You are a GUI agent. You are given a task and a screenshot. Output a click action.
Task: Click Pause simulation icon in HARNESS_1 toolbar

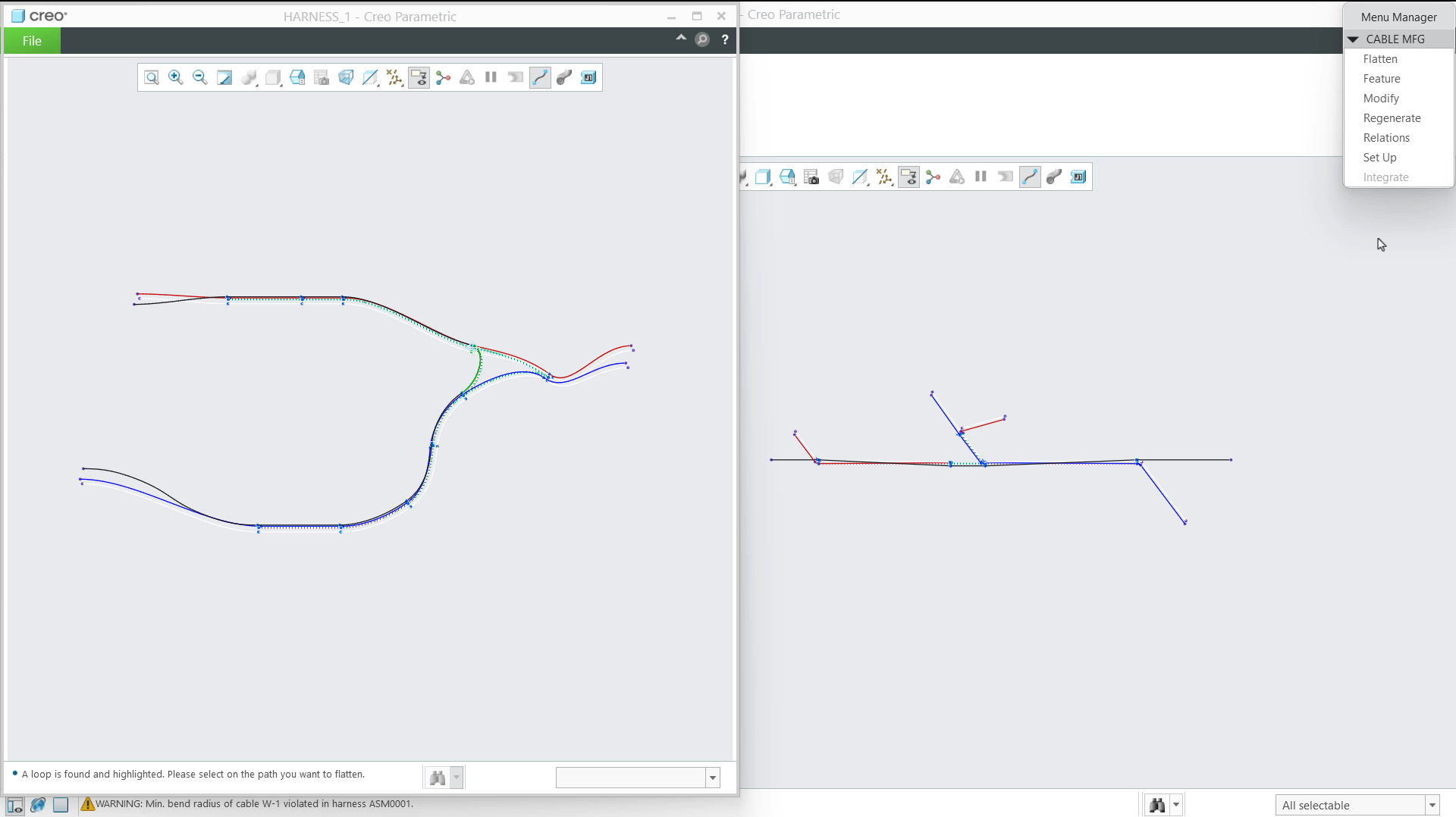pos(491,77)
